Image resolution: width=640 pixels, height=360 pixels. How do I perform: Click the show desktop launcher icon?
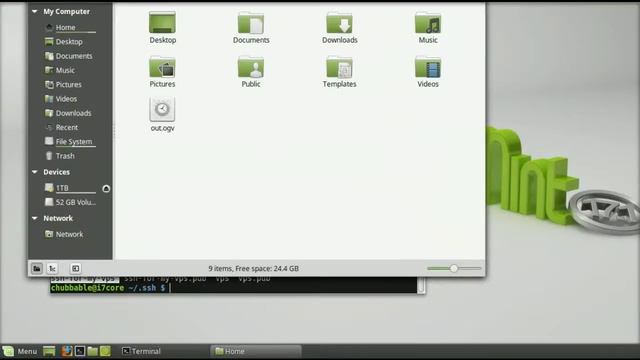pos(49,351)
